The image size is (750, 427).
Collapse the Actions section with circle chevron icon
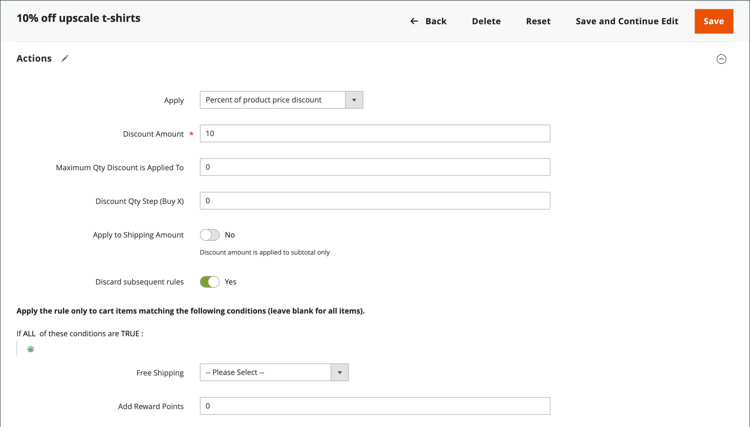721,59
